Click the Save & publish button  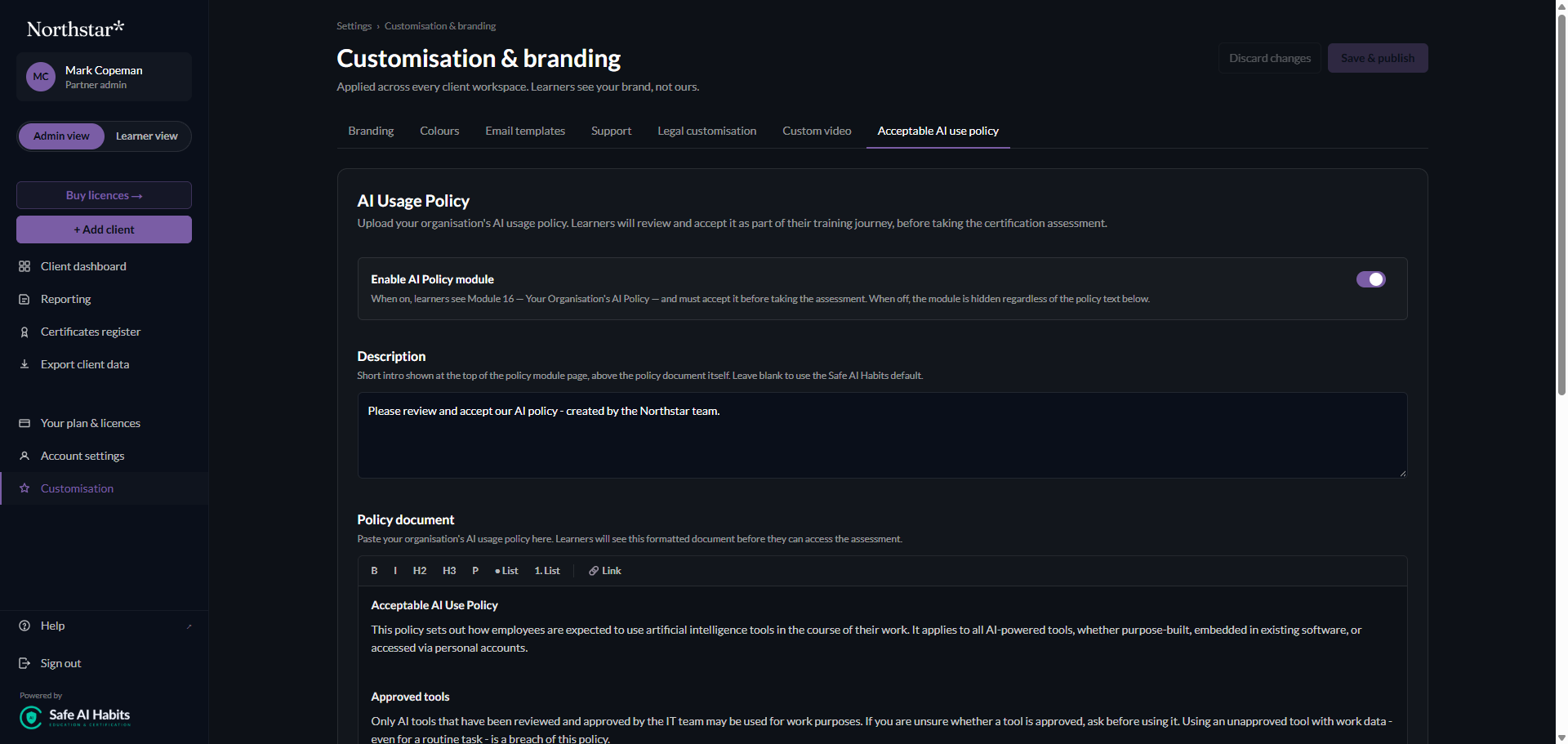[x=1378, y=58]
